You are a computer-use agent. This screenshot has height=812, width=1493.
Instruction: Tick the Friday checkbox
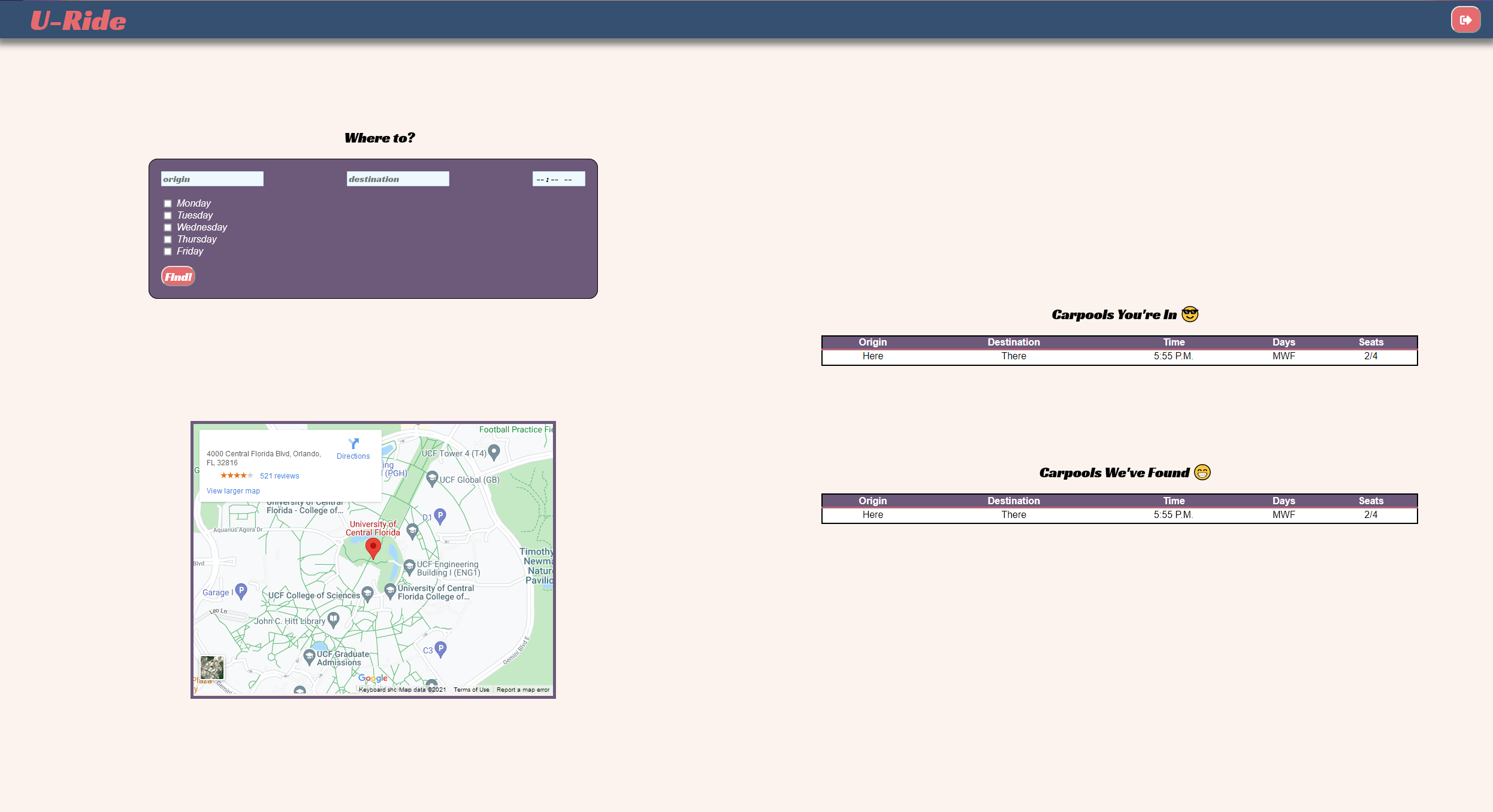pos(168,252)
